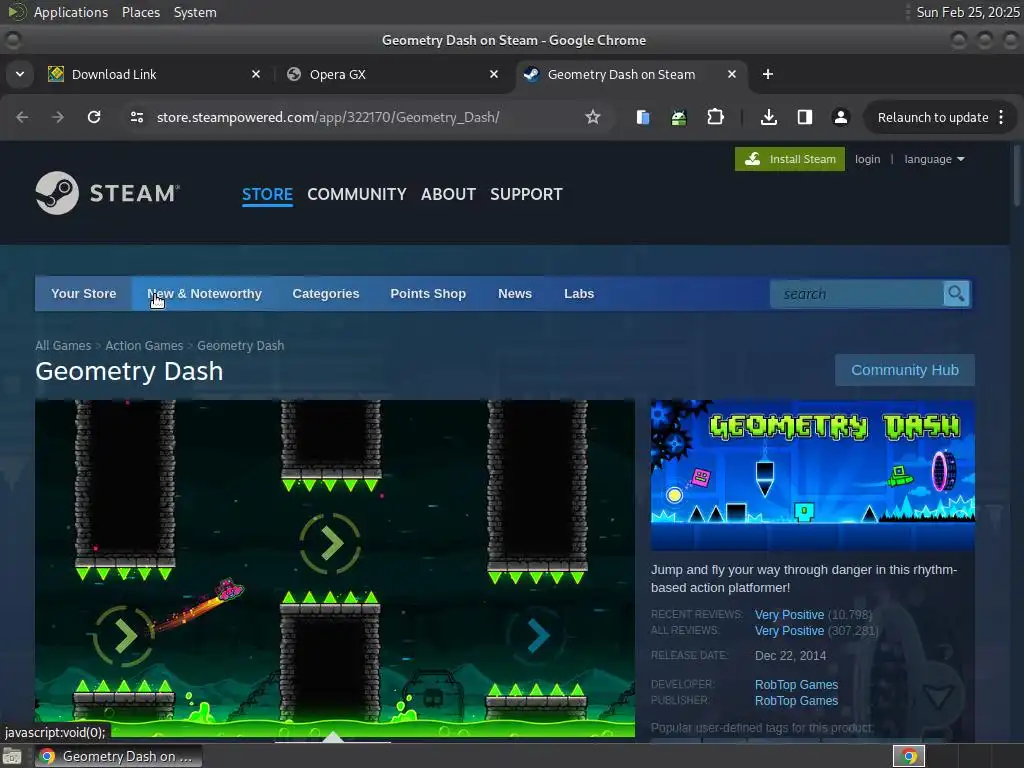Image resolution: width=1024 pixels, height=768 pixels.
Task: Open the ABOUT navigation item
Action: (448, 195)
